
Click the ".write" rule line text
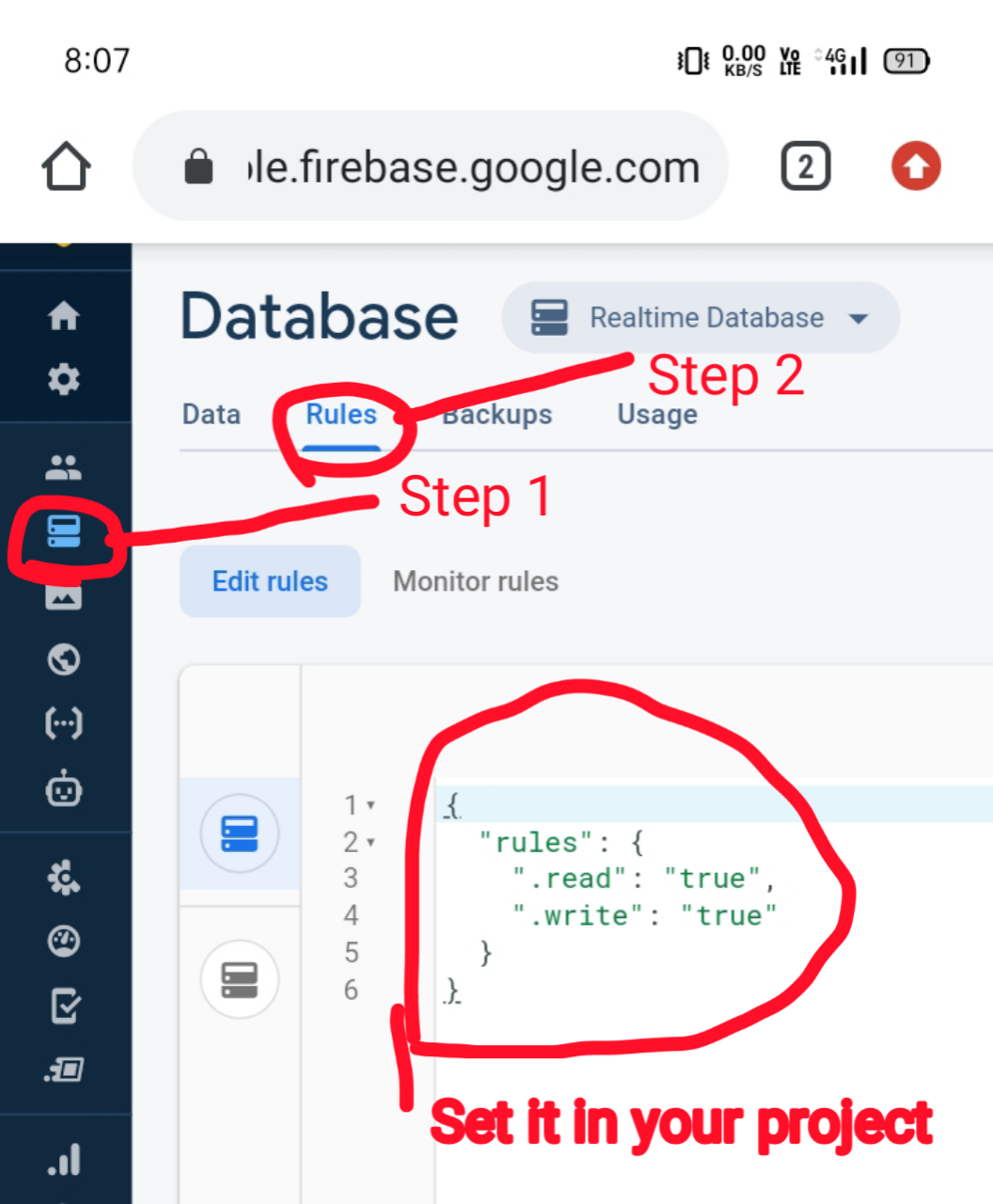point(645,915)
